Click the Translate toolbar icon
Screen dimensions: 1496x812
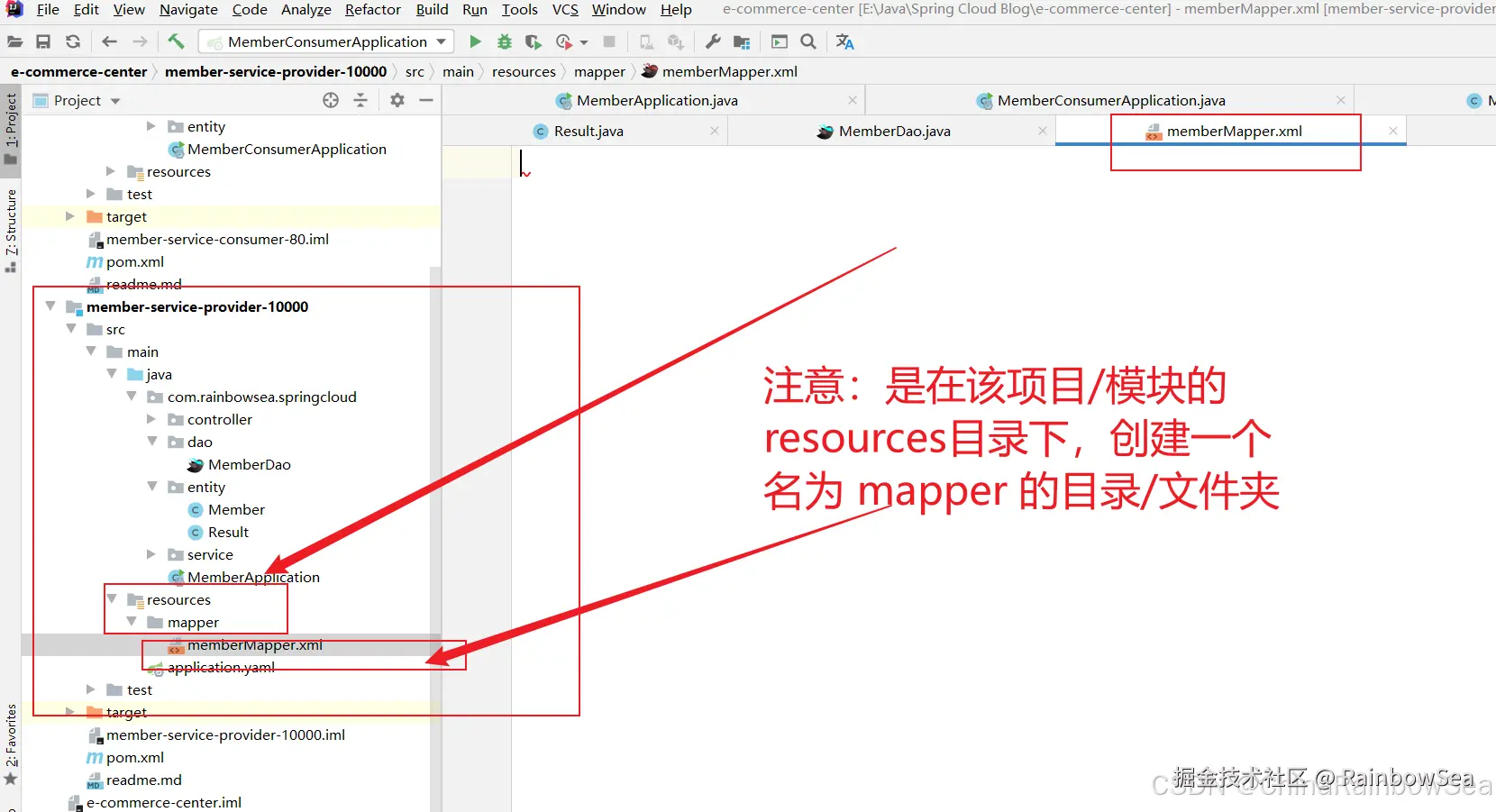coord(845,41)
